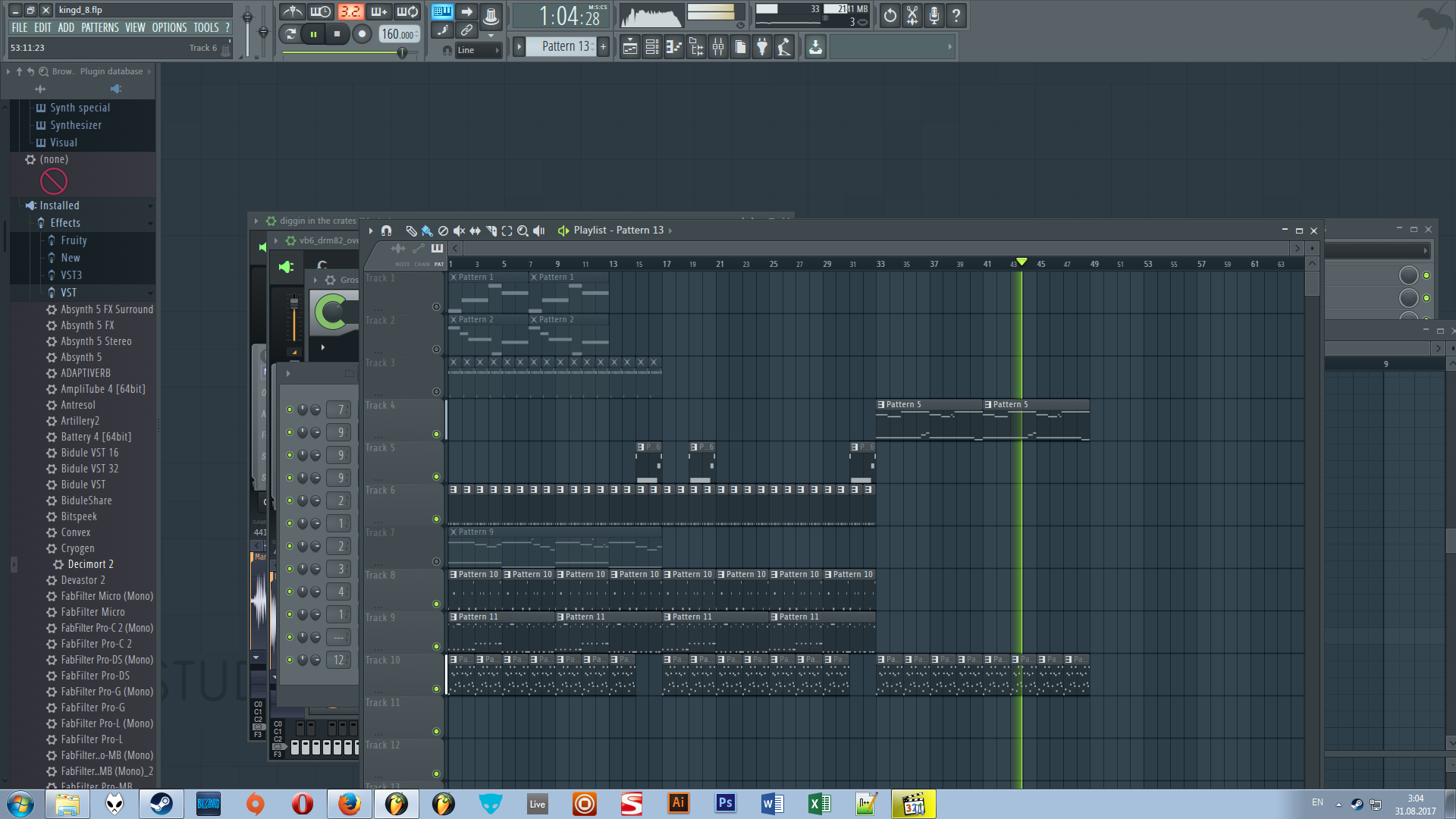Adjust the song position slider
Image resolution: width=1456 pixels, height=819 pixels.
coord(349,52)
